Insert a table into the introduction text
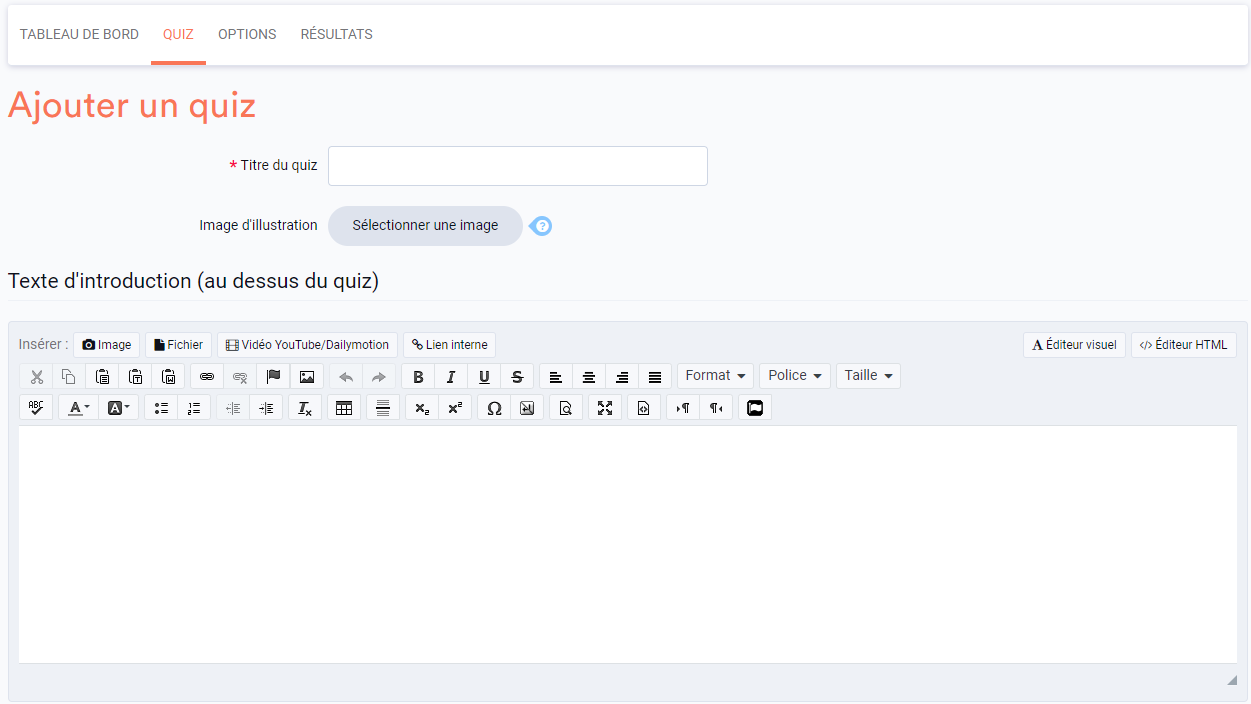Image resolution: width=1251 pixels, height=704 pixels. pos(343,407)
